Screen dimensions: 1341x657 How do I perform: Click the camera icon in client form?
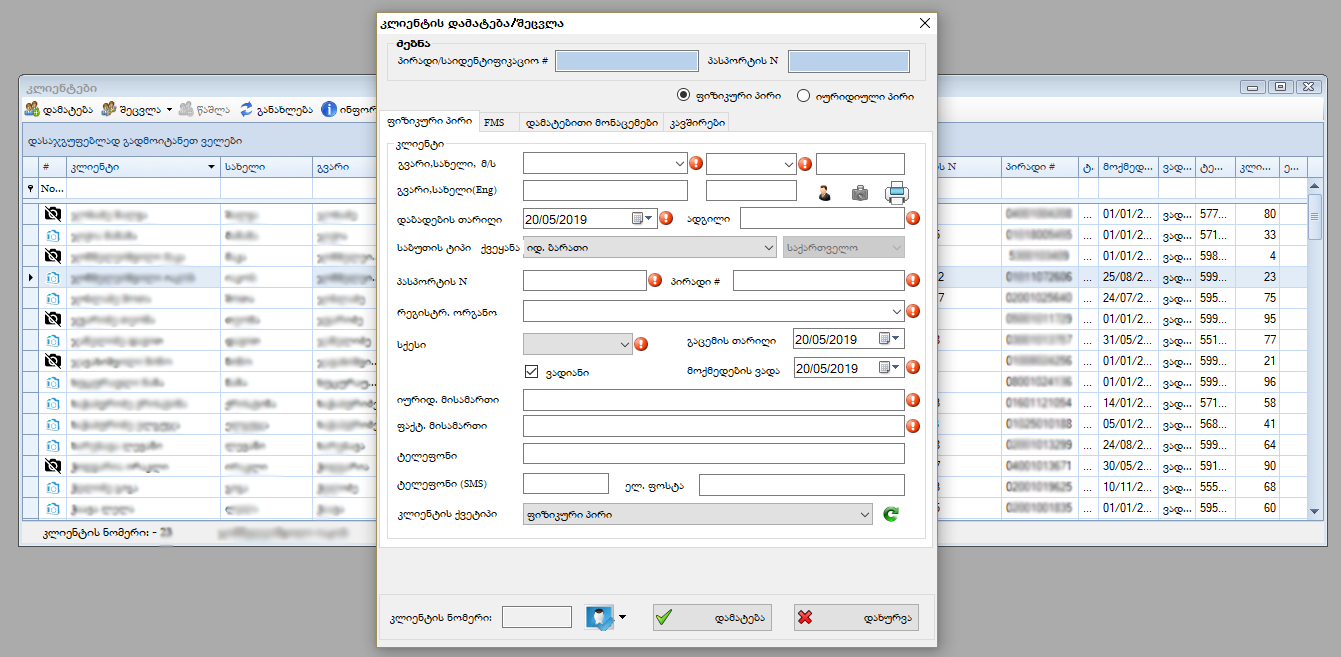[860, 193]
